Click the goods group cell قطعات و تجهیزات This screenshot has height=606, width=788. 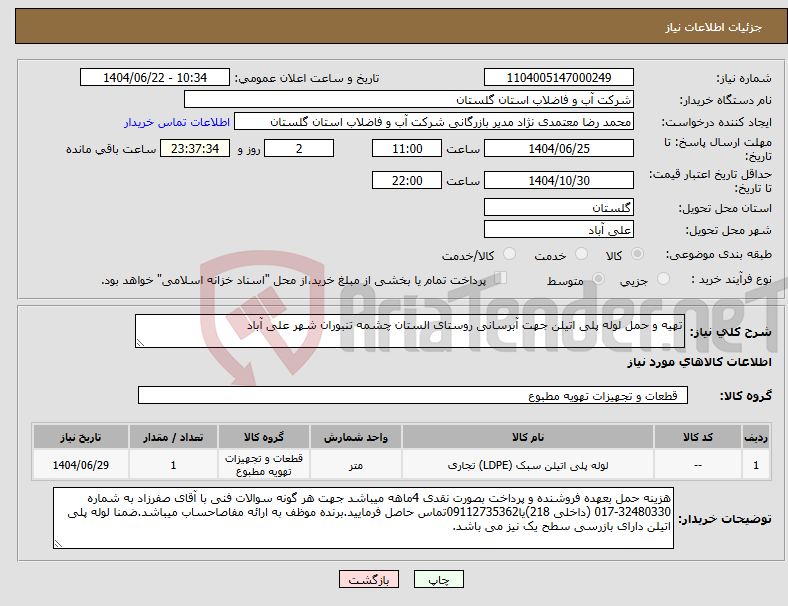point(264,465)
